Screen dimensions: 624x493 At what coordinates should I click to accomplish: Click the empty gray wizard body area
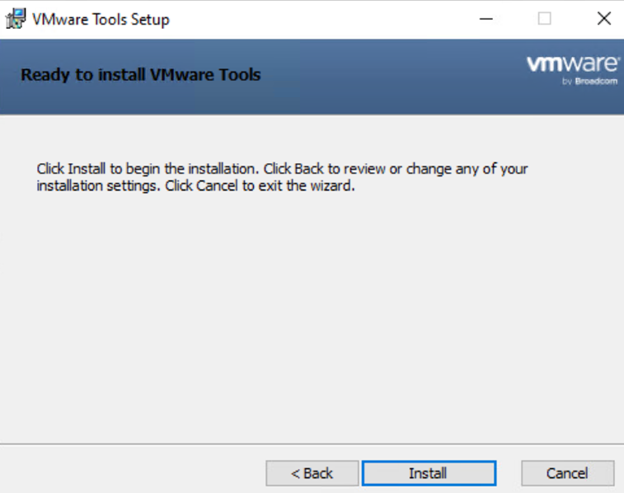[x=310, y=320]
